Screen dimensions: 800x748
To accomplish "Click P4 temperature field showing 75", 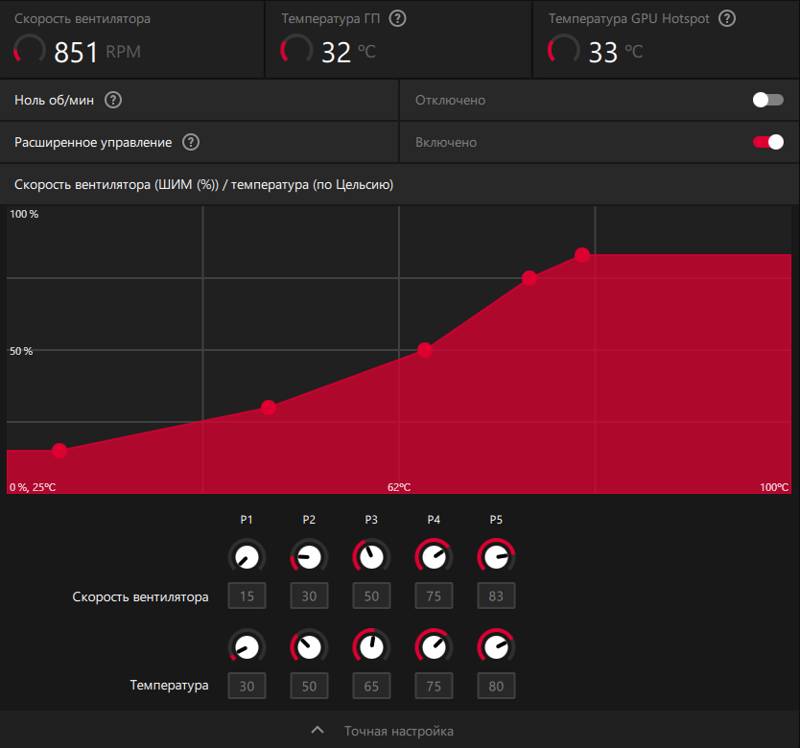I will [434, 686].
